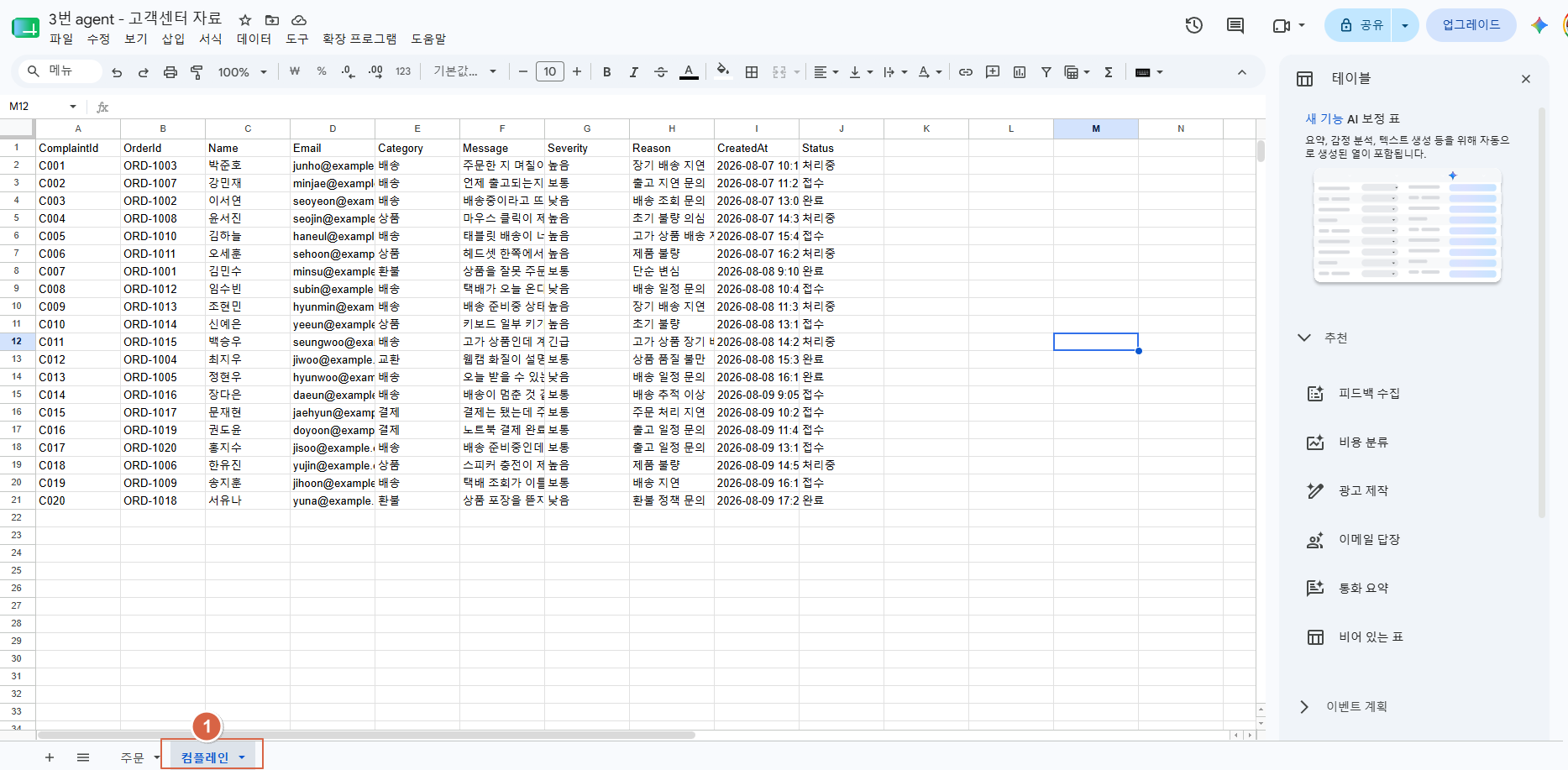Open the 데이터 menu
Image resolution: width=1568 pixels, height=770 pixels.
[254, 39]
